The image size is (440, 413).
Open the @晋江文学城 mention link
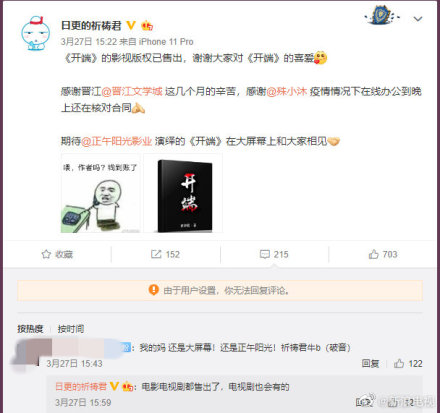(132, 91)
